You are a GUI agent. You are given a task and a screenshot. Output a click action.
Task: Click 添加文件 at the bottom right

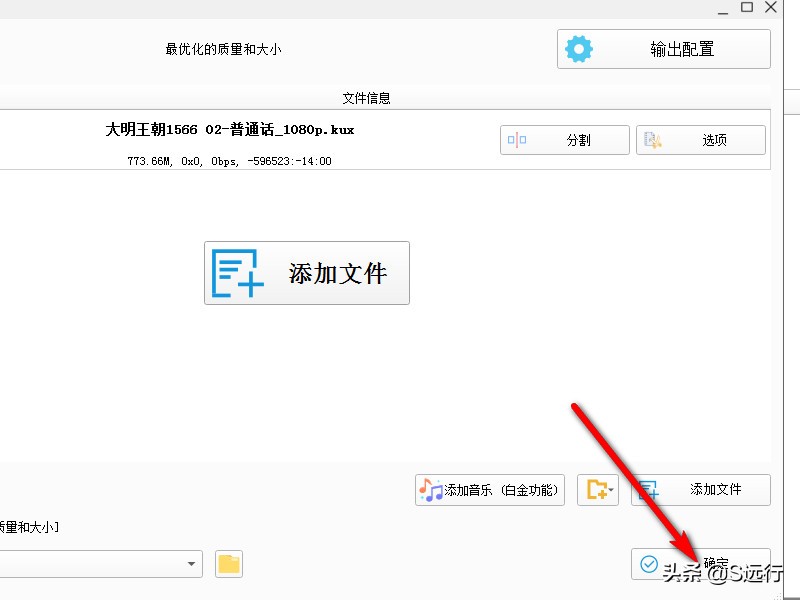tap(701, 489)
